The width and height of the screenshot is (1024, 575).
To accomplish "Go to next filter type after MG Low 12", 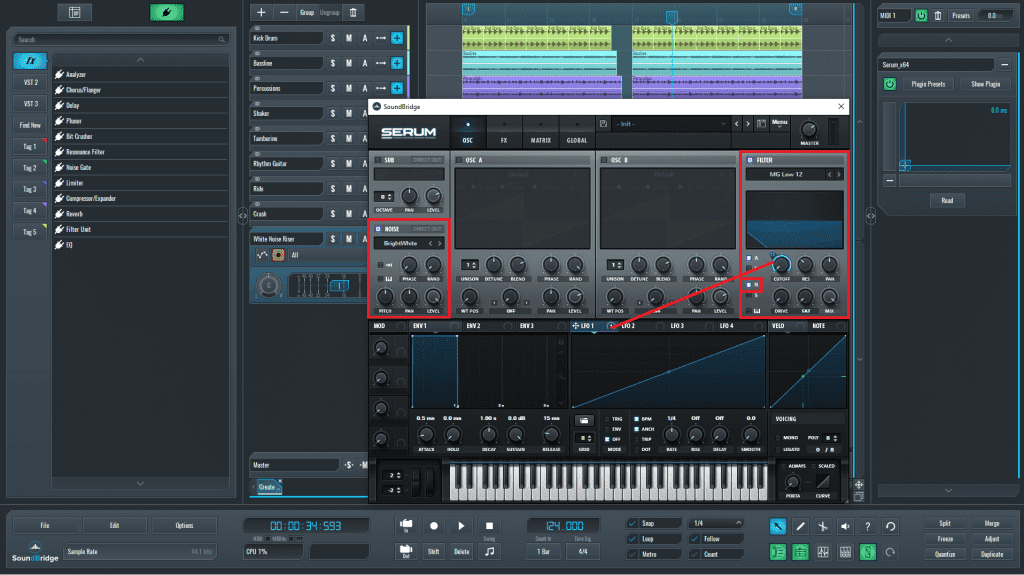I will pos(839,174).
